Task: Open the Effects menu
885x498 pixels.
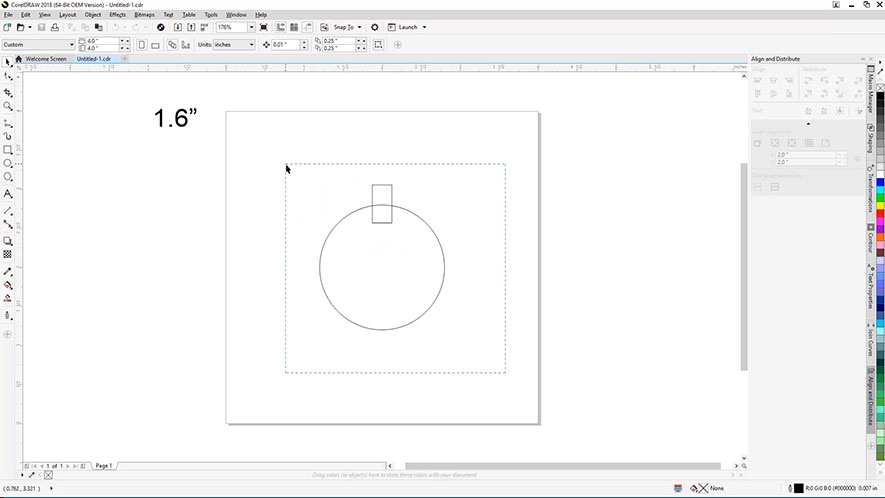Action: click(x=118, y=15)
